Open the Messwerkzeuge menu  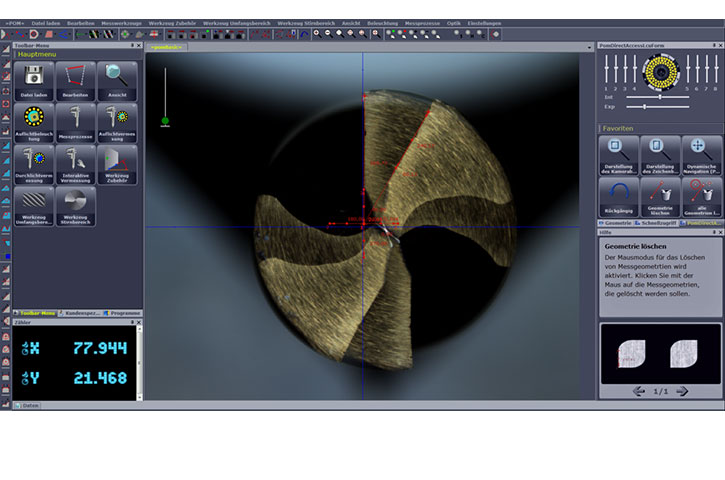(x=122, y=21)
